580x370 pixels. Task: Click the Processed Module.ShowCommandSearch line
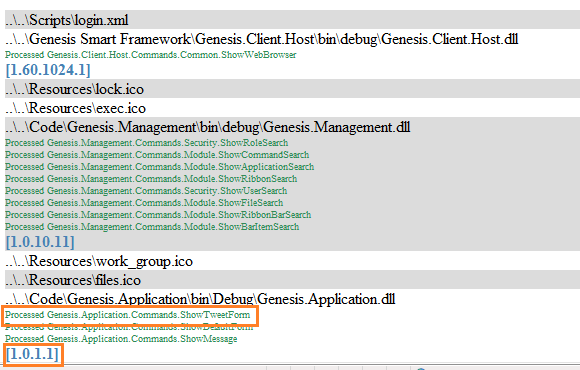(x=157, y=155)
